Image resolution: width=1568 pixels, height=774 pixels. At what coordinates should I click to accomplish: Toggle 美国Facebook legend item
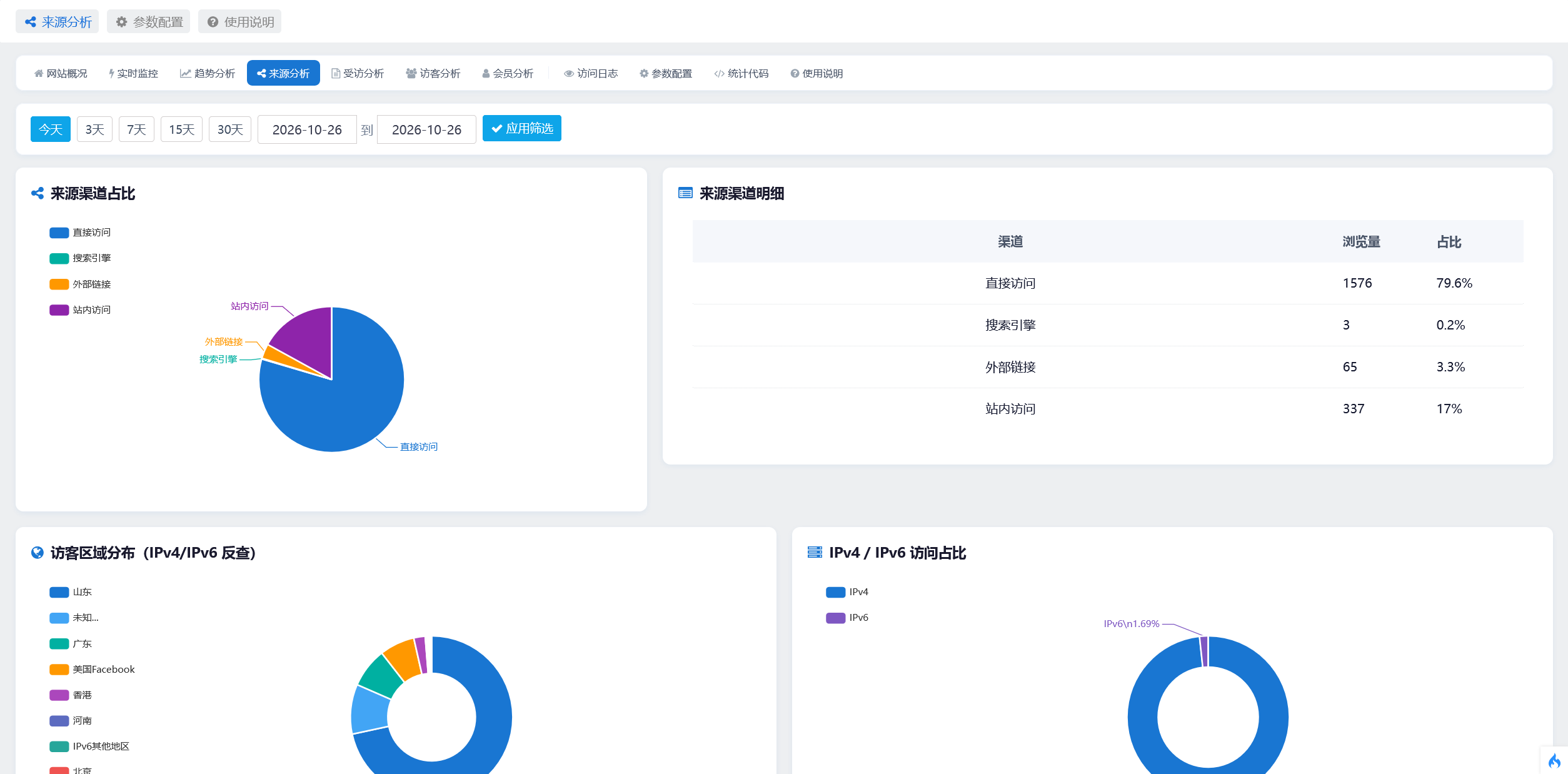[x=92, y=670]
